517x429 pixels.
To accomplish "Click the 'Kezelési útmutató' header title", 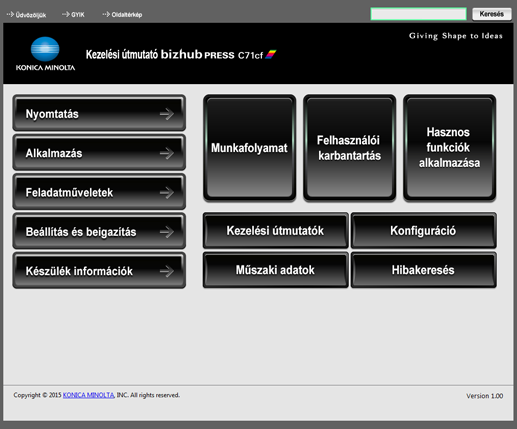I will point(122,54).
